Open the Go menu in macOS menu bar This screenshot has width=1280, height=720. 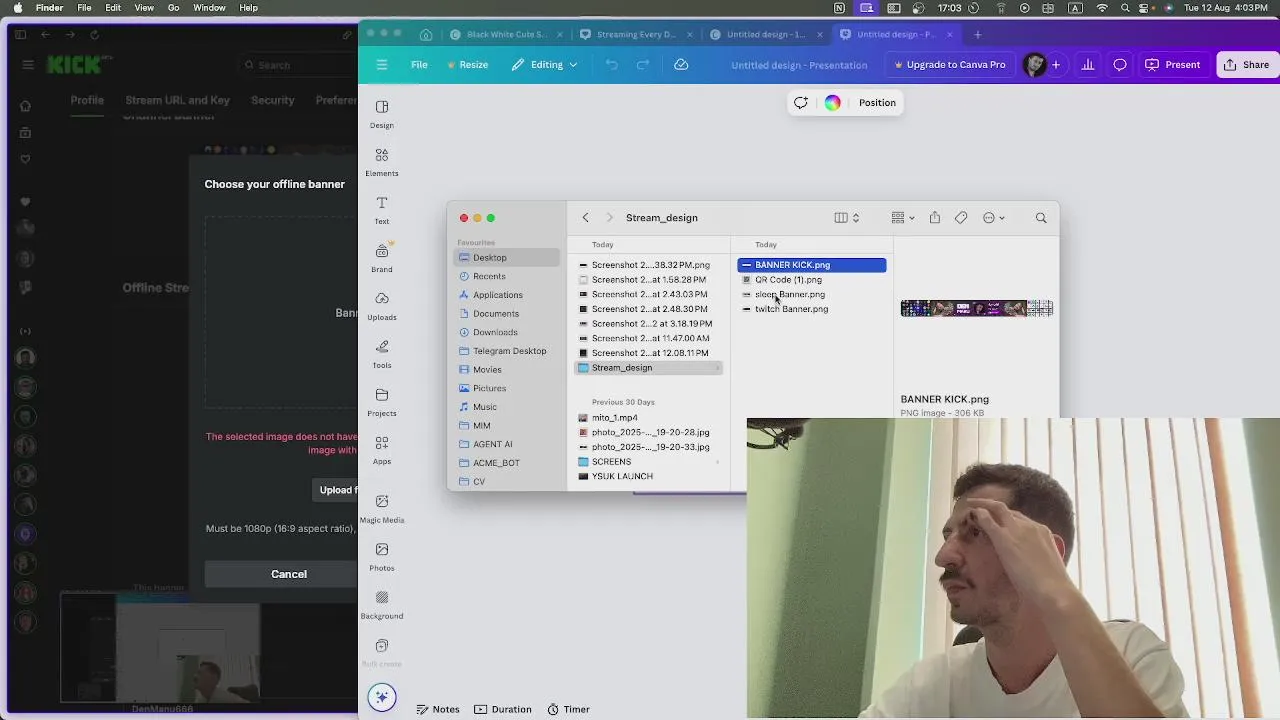pyautogui.click(x=174, y=8)
